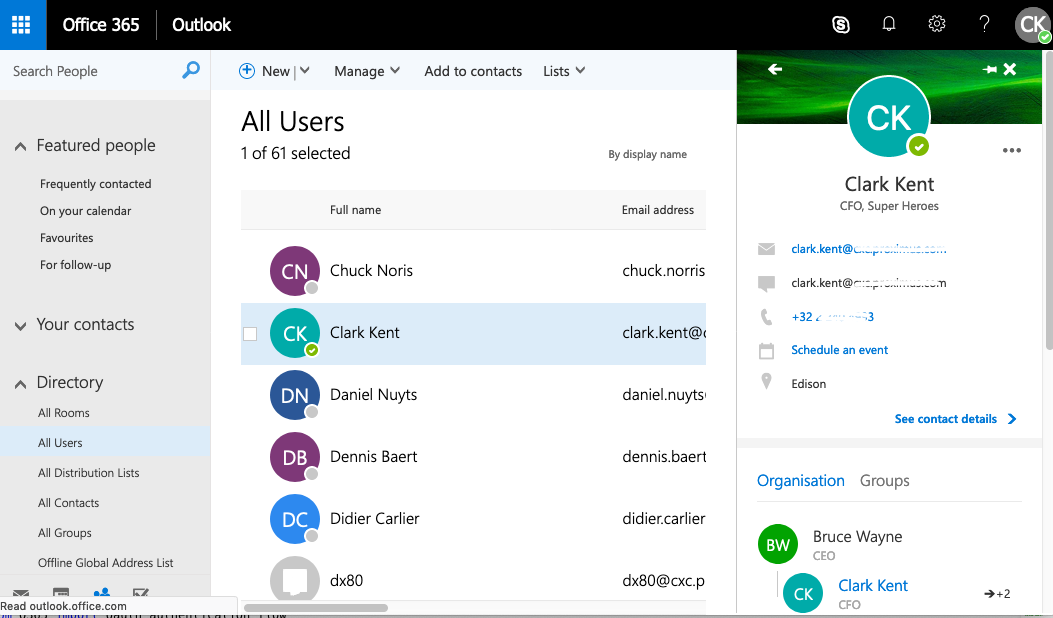This screenshot has height=618, width=1053.
Task: Click Add to contacts
Action: pyautogui.click(x=473, y=71)
